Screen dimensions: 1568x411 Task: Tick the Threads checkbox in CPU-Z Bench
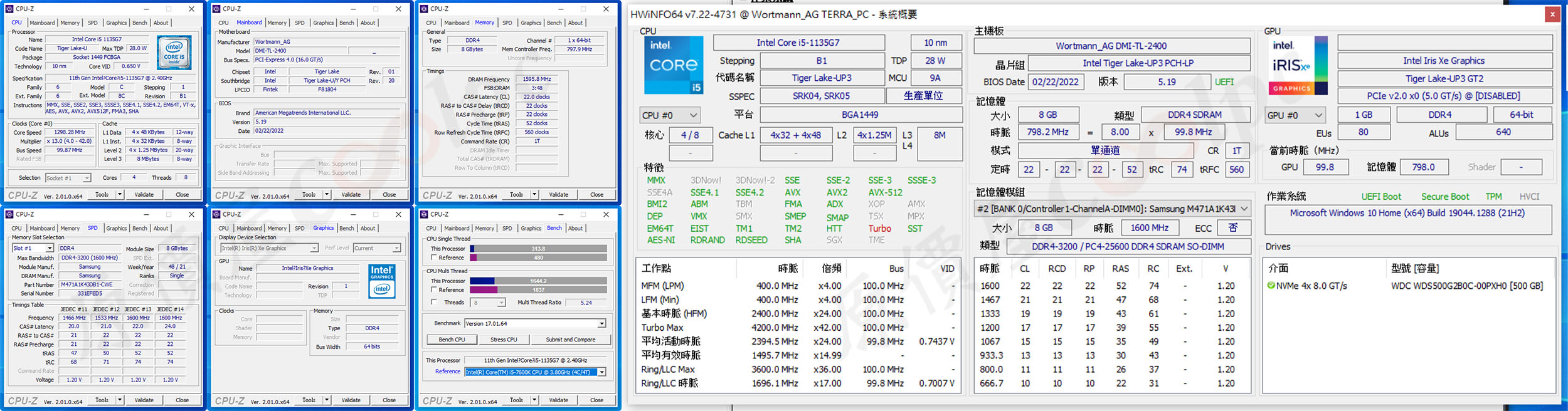coord(434,303)
